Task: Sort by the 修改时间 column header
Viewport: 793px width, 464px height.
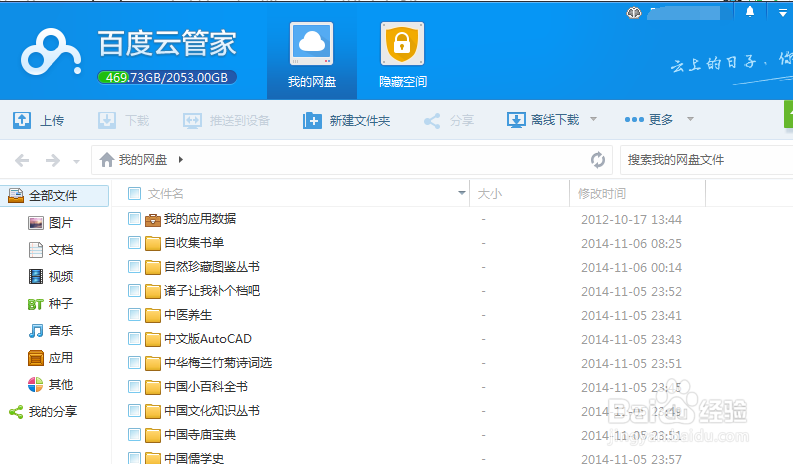Action: click(602, 194)
